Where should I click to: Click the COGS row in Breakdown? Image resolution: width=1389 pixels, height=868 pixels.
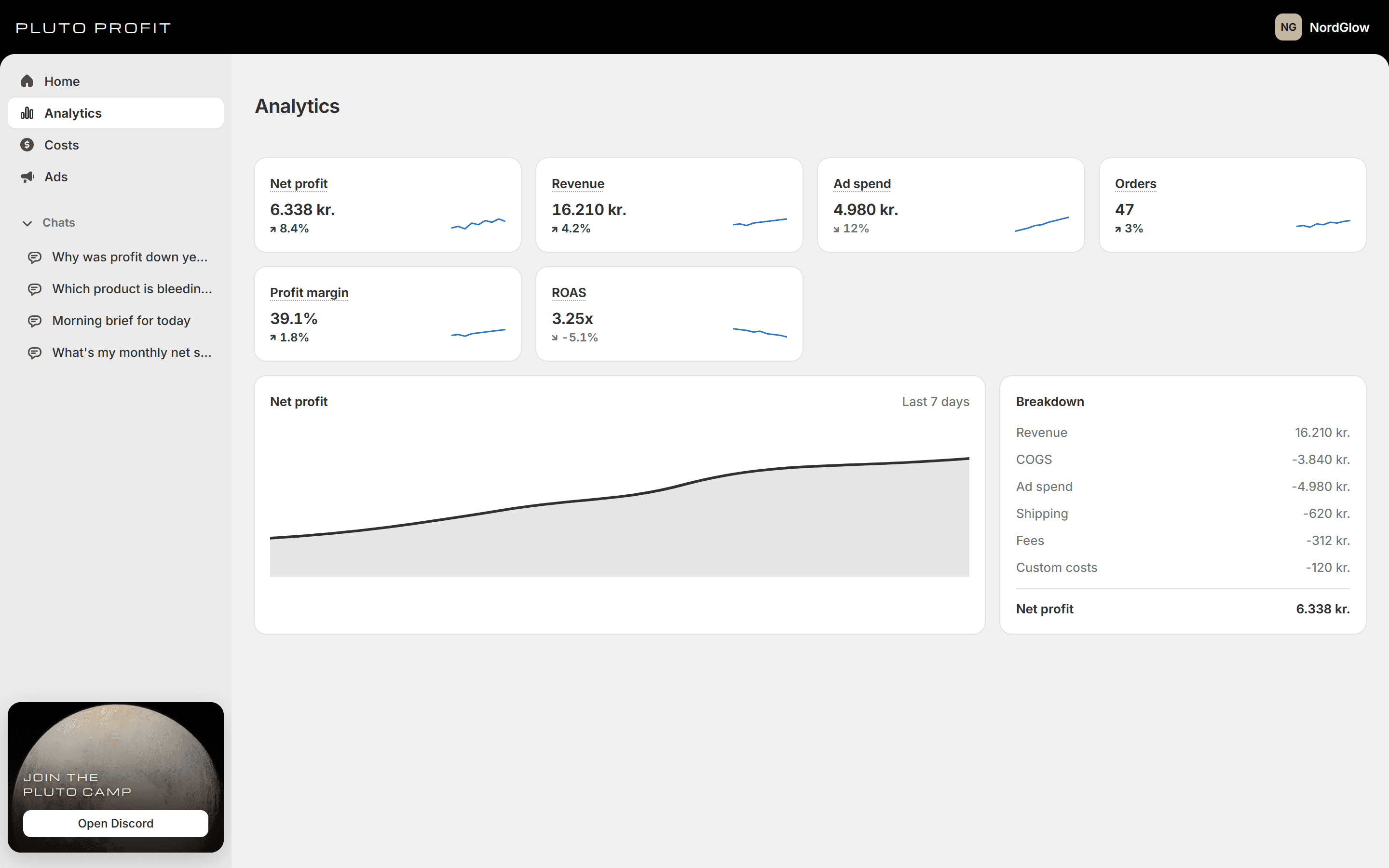pos(1183,459)
